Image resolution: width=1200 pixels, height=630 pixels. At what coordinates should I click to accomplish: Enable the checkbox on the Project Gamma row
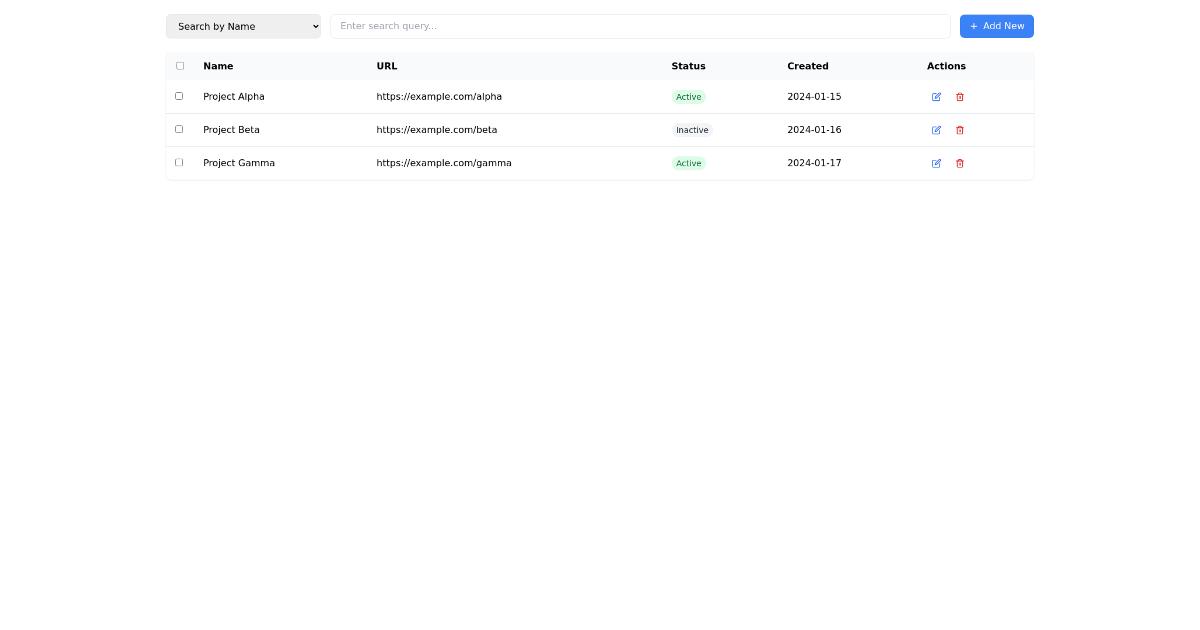(179, 162)
